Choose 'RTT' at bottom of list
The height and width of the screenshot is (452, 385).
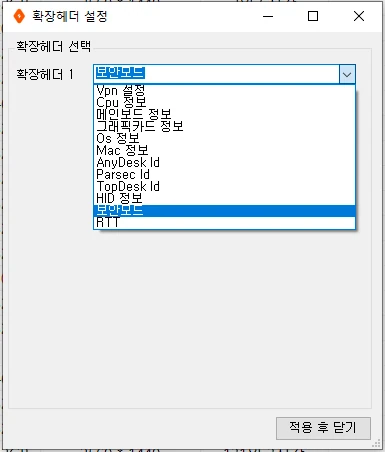pyautogui.click(x=224, y=222)
